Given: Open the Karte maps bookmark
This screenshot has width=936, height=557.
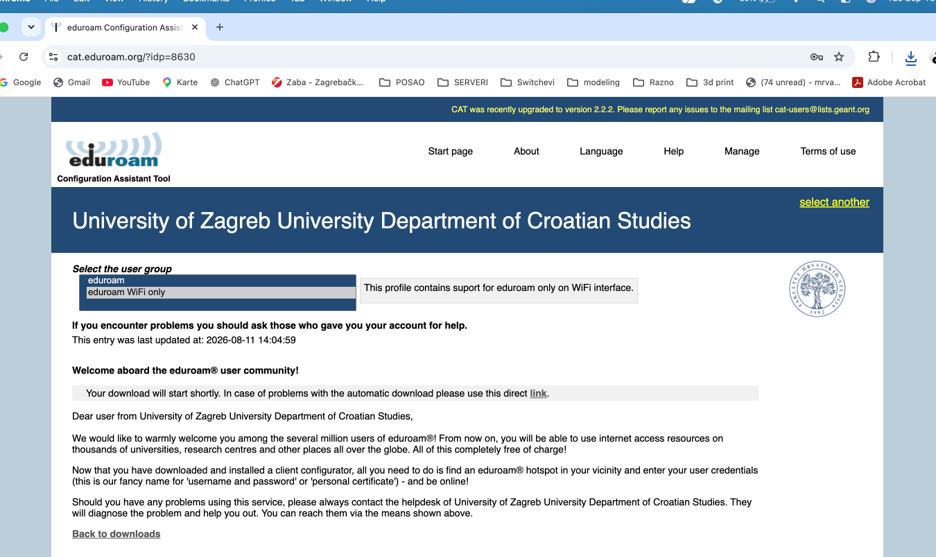Looking at the screenshot, I should (x=180, y=82).
